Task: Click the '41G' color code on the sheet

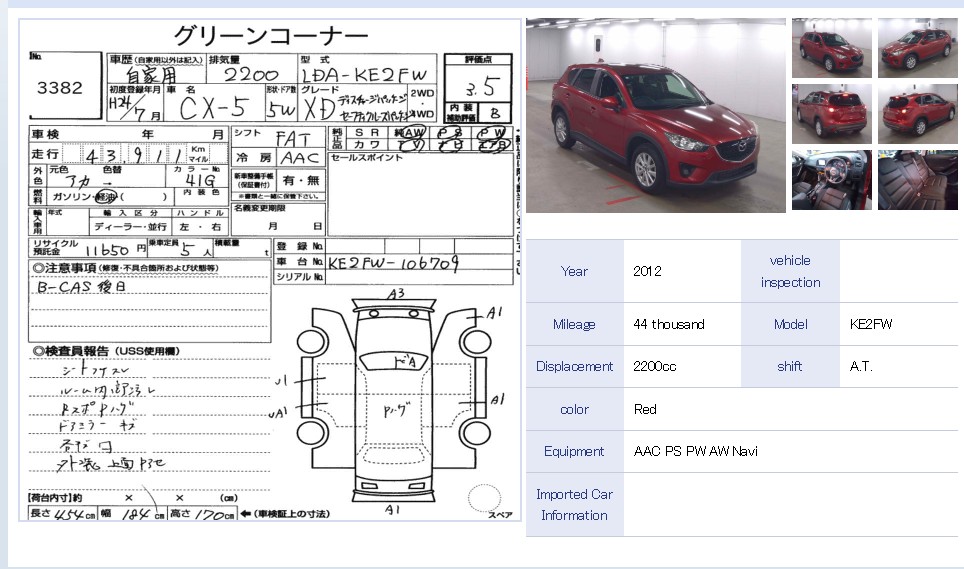Action: [x=200, y=180]
